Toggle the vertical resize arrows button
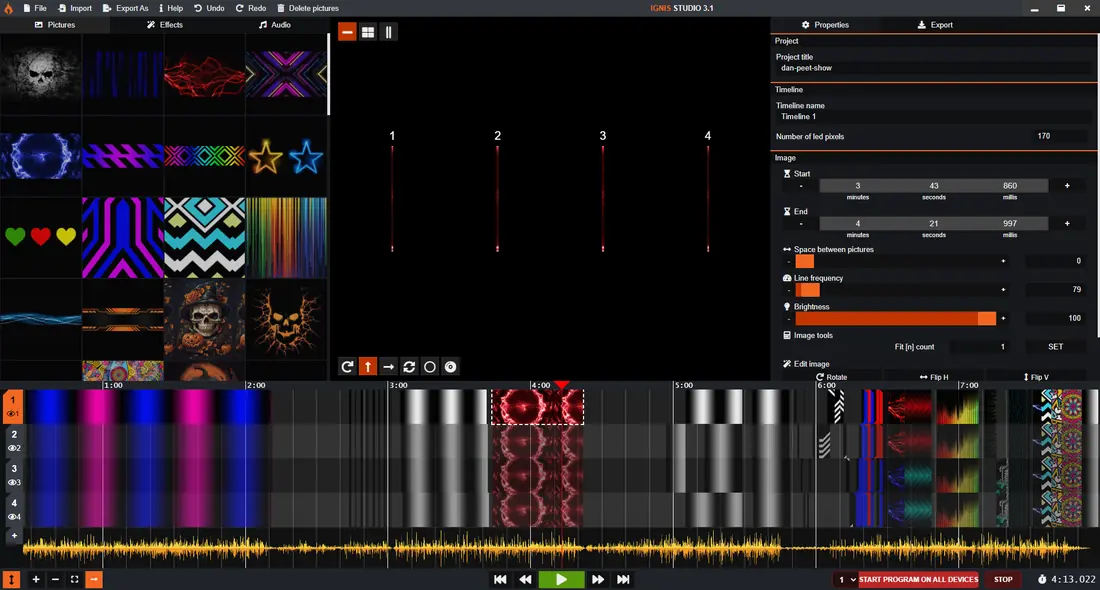Screen dimensions: 1100x590 point(12,579)
